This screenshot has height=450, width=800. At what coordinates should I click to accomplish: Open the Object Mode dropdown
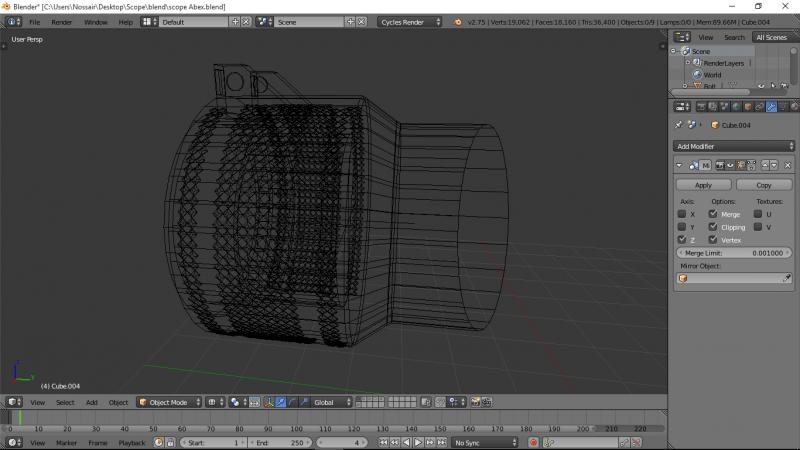(169, 402)
